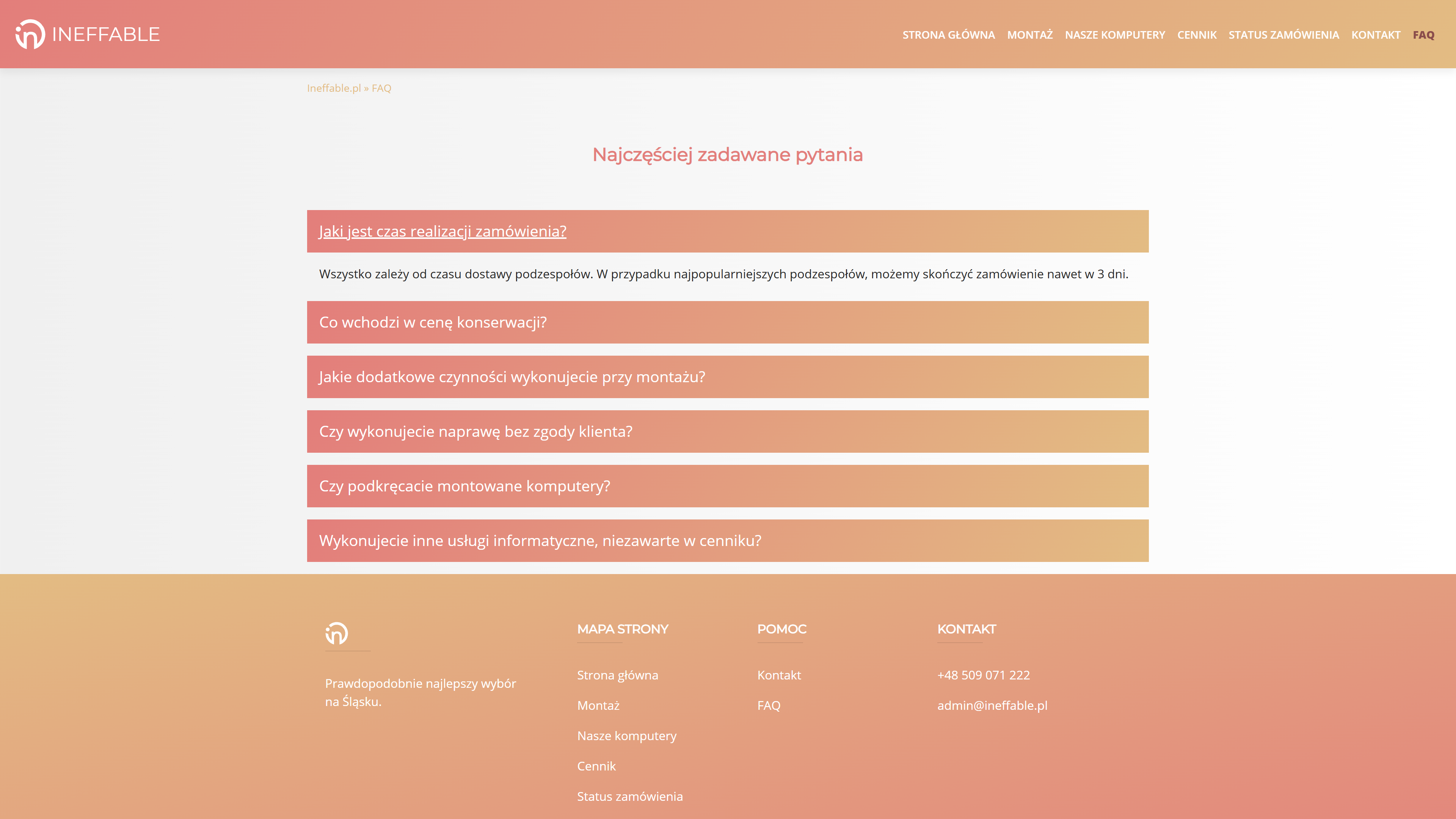Image resolution: width=1456 pixels, height=819 pixels.
Task: Click the Ineffable.pl breadcrumb link
Action: click(x=334, y=88)
